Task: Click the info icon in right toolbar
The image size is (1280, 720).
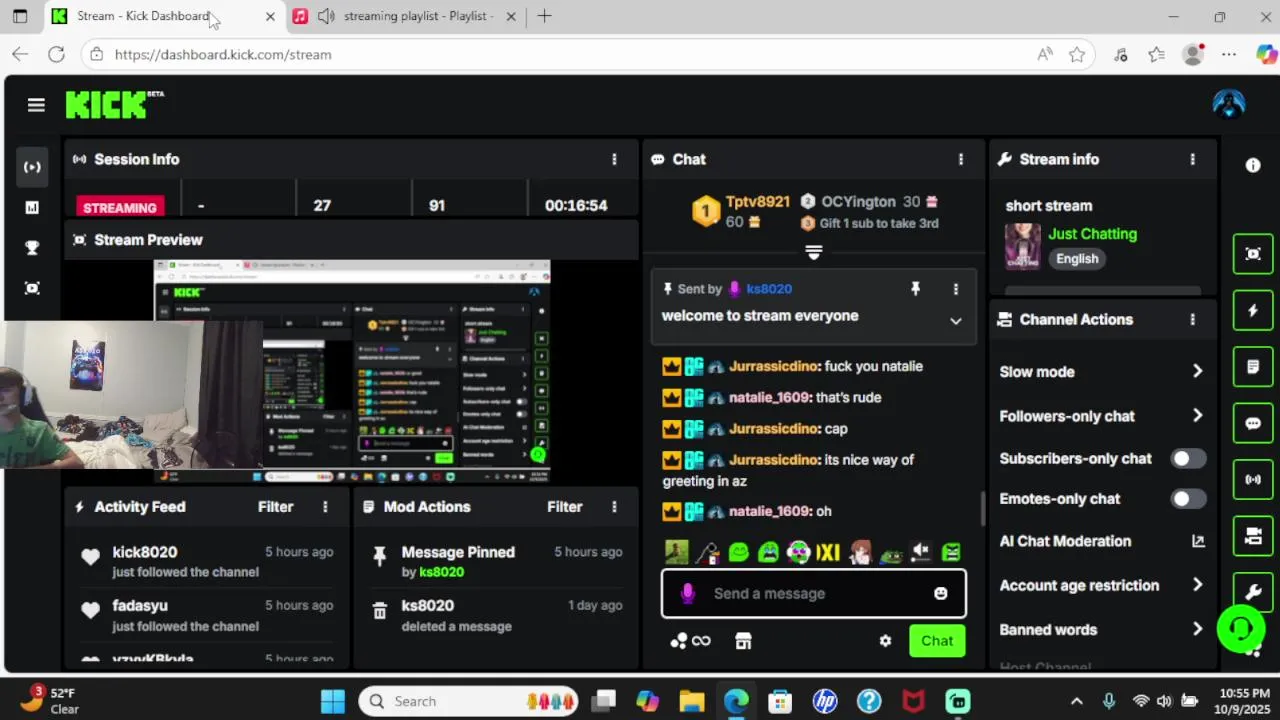Action: coord(1253,165)
